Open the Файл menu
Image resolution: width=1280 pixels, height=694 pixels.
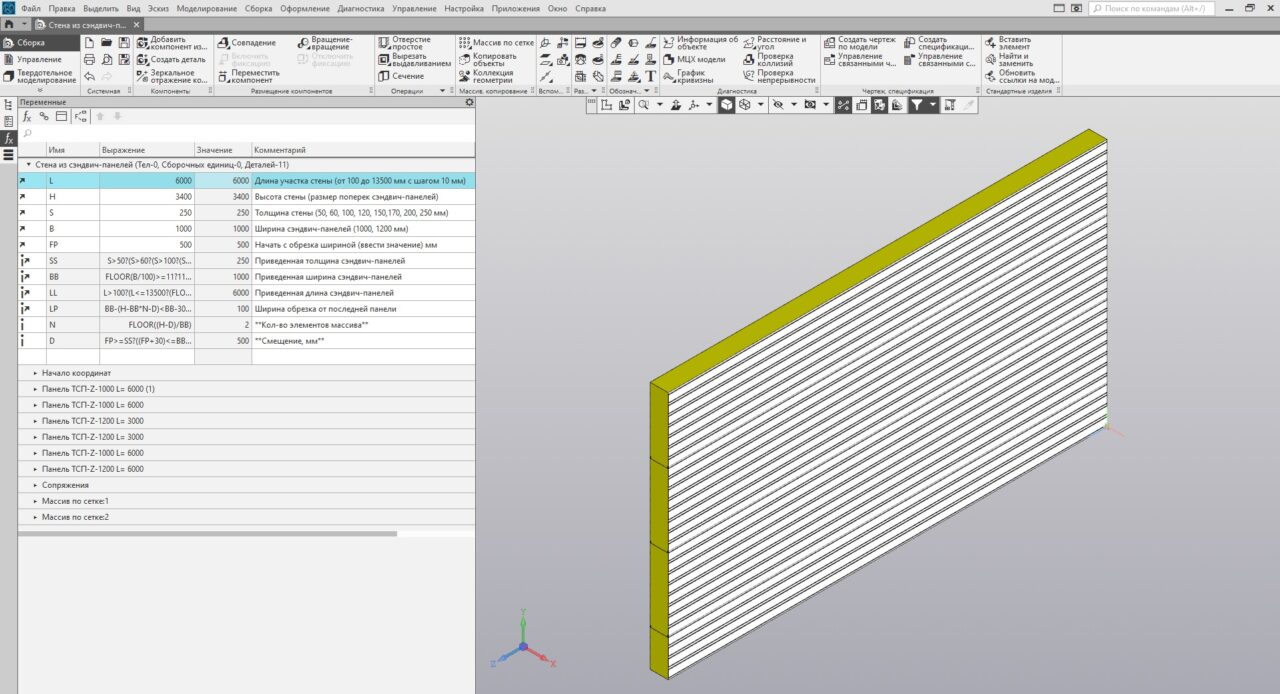(30, 8)
